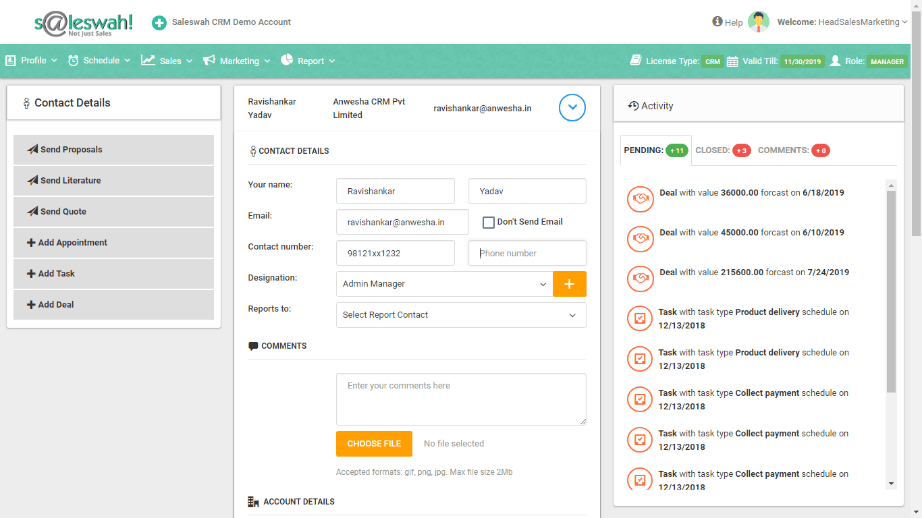Click the first Collect payment task icon

[x=640, y=399]
